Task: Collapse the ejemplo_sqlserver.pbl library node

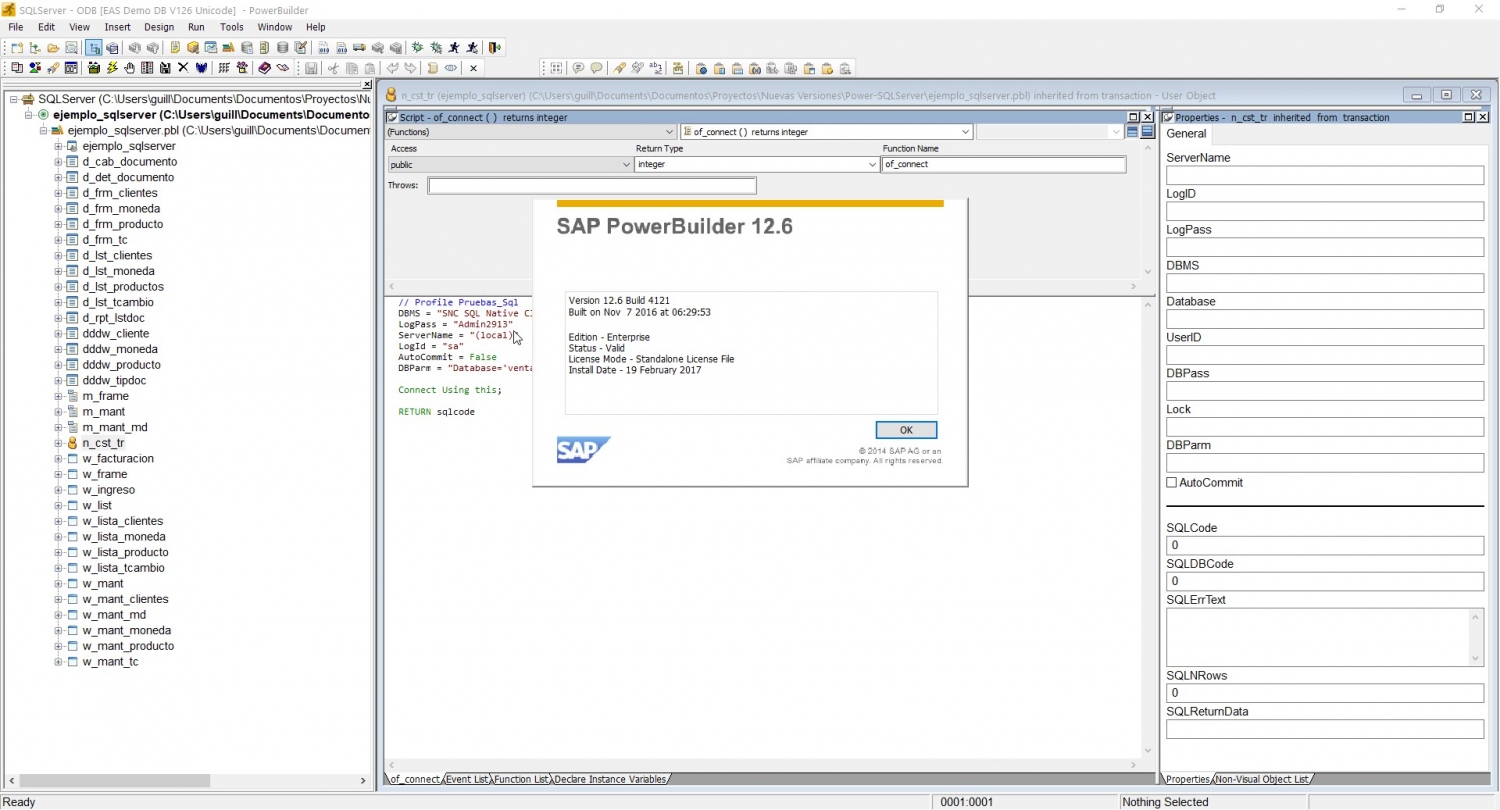Action: 43,131
